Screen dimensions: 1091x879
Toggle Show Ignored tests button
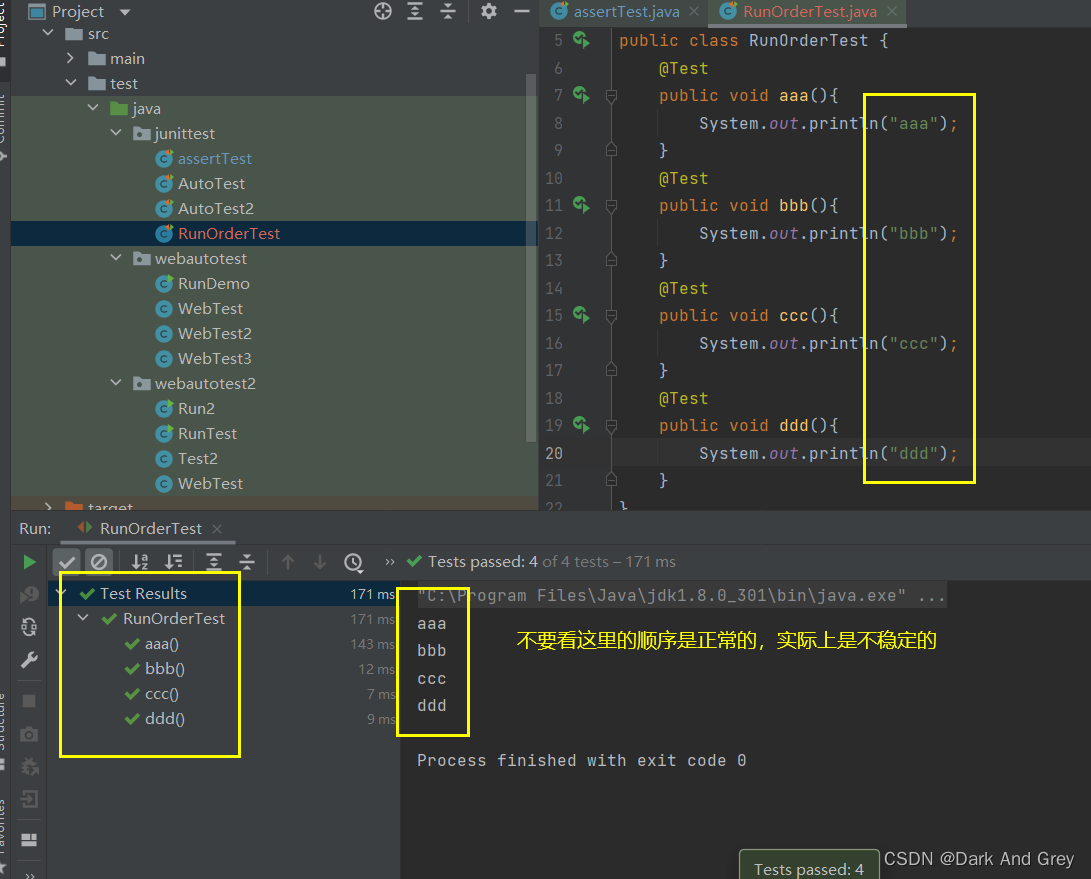click(99, 562)
